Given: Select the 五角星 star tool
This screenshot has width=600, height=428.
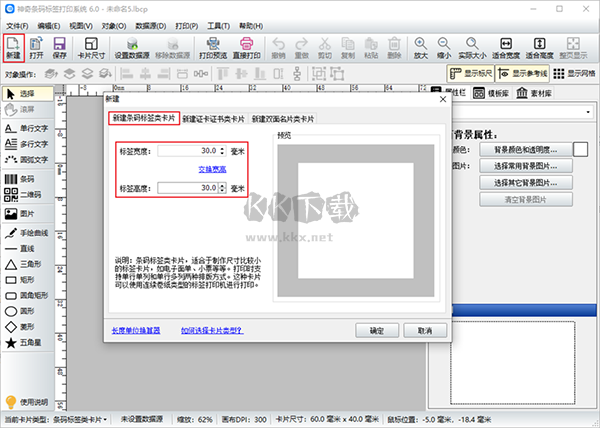Looking at the screenshot, I should pos(23,343).
